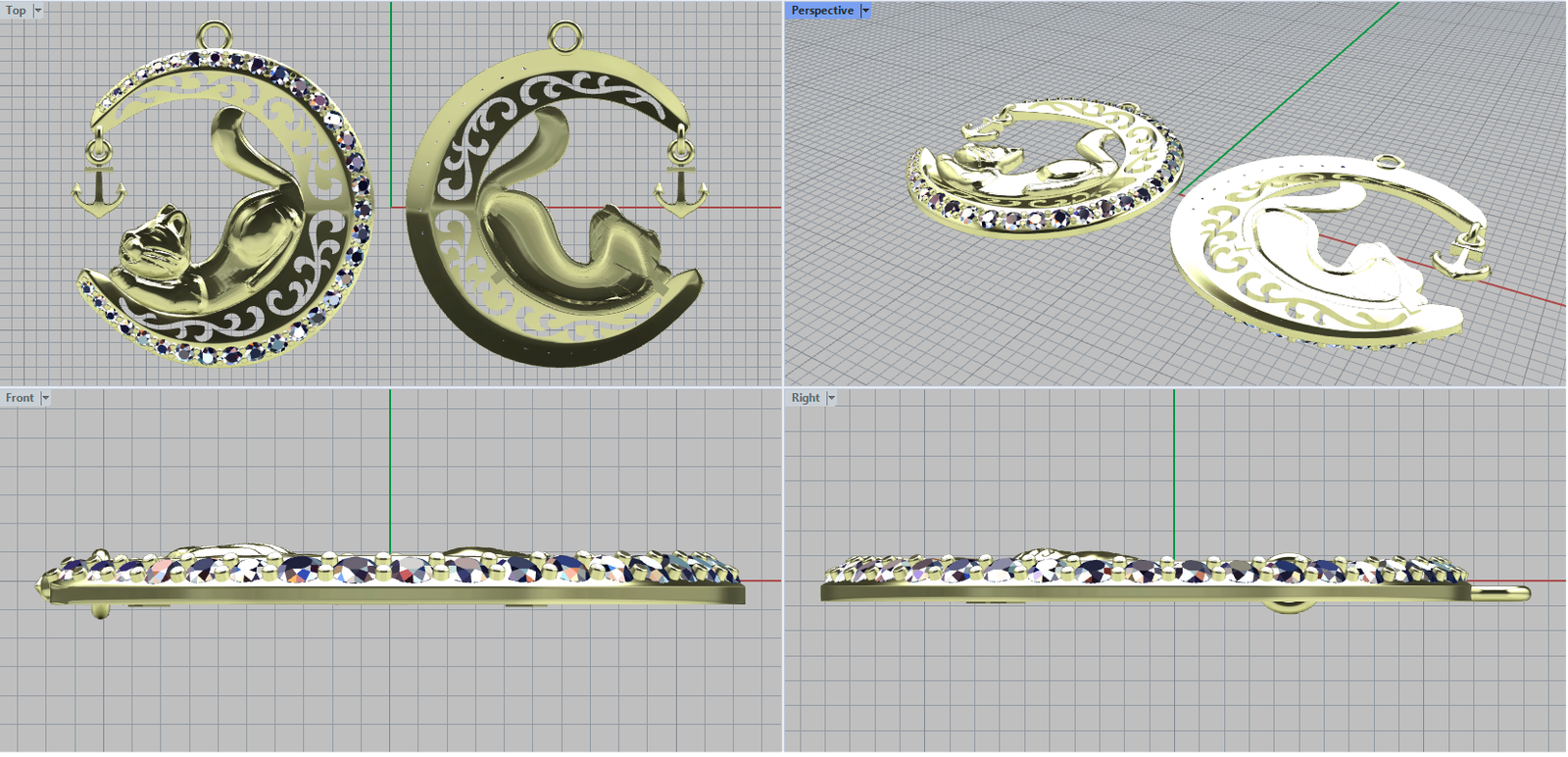Open the Front viewport dropdown arrow
Image resolution: width=1568 pixels, height=757 pixels.
[x=45, y=398]
